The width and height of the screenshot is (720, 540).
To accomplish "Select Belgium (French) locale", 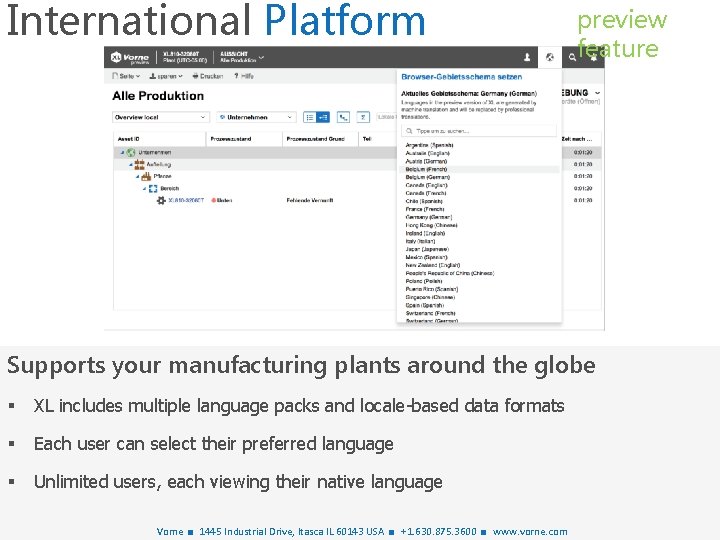I will (426, 169).
